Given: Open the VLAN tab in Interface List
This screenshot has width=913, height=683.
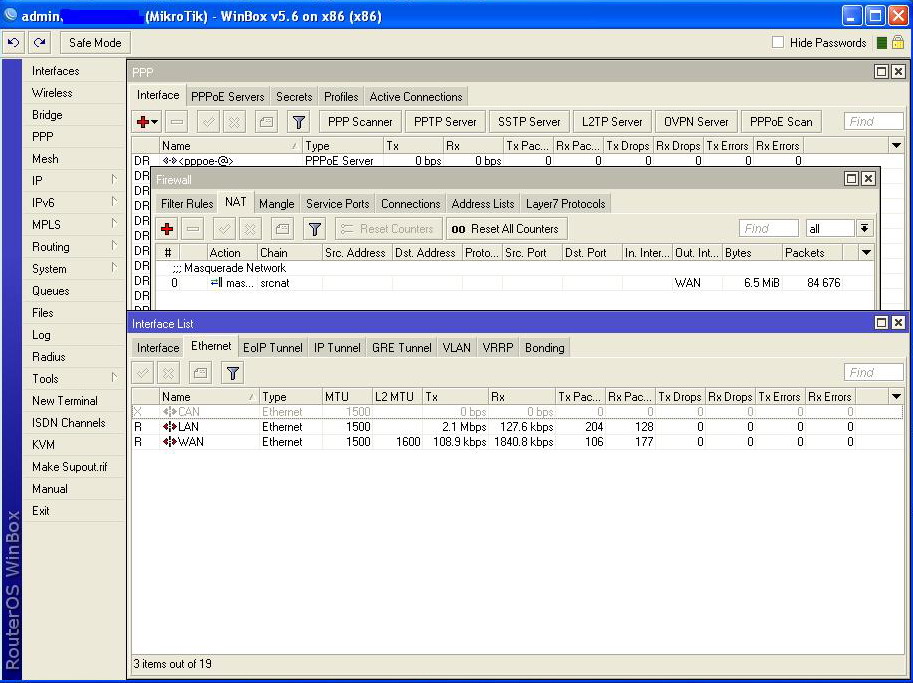Looking at the screenshot, I should [456, 348].
